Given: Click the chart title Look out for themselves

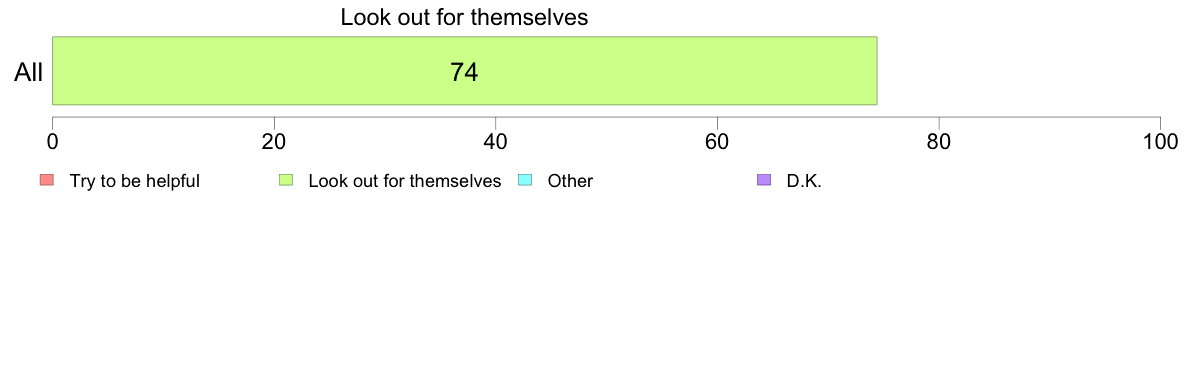Looking at the screenshot, I should (x=464, y=17).
